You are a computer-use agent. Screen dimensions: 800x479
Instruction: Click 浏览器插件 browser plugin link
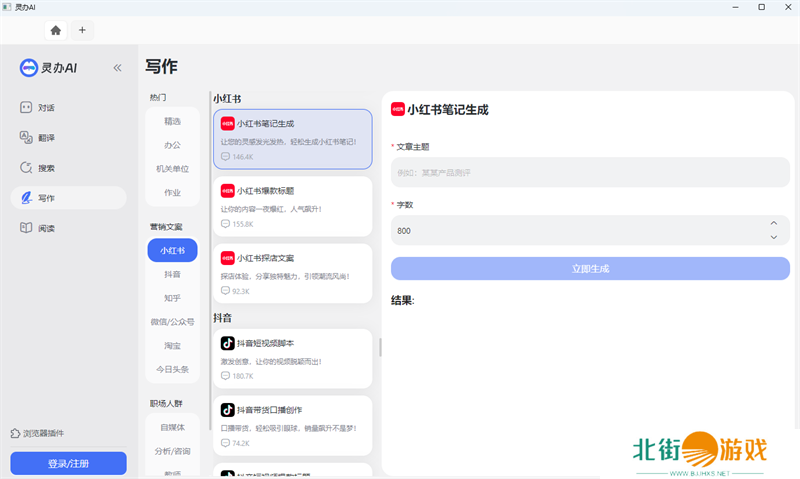point(42,433)
